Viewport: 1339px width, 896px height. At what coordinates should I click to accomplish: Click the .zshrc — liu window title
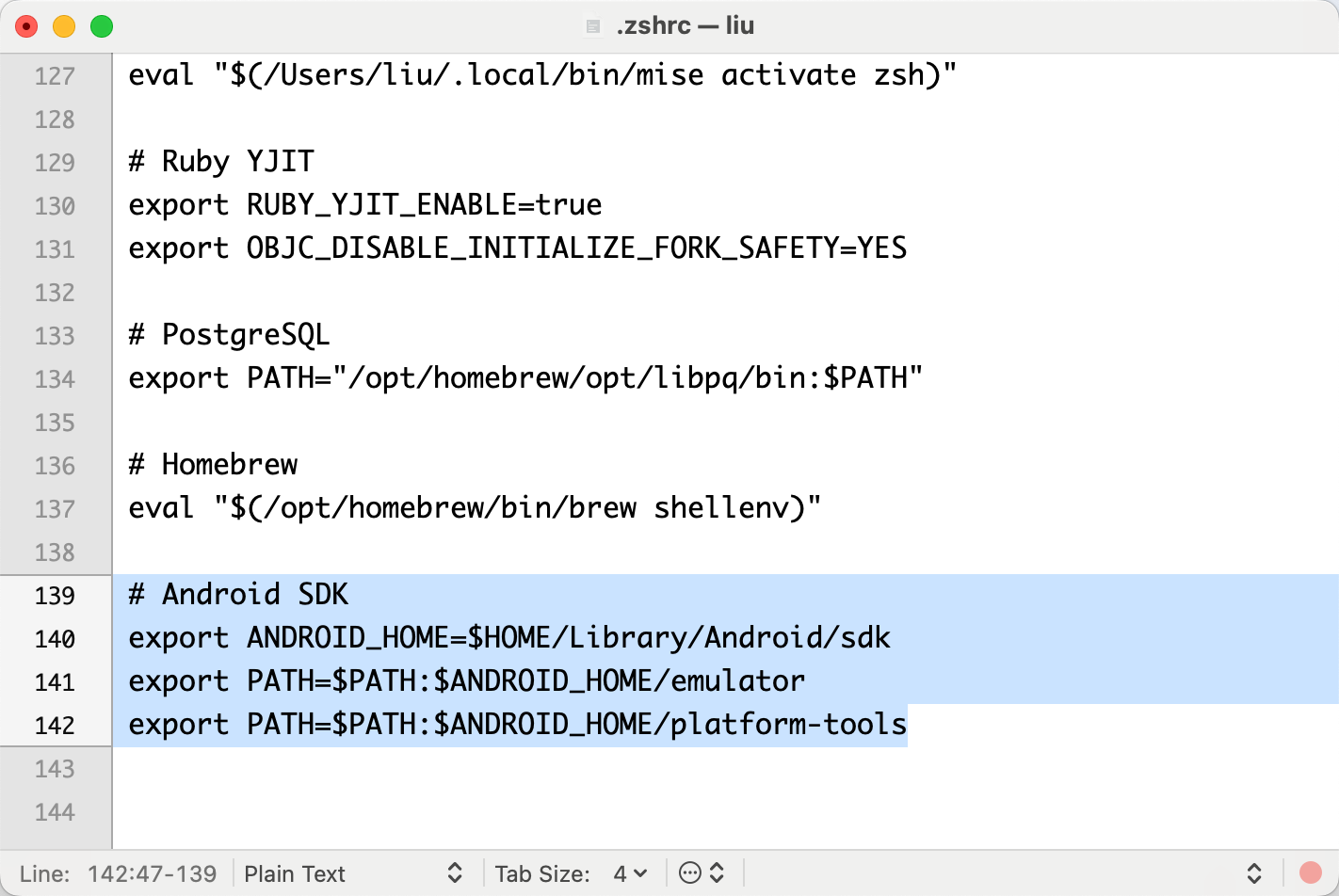coord(685,26)
